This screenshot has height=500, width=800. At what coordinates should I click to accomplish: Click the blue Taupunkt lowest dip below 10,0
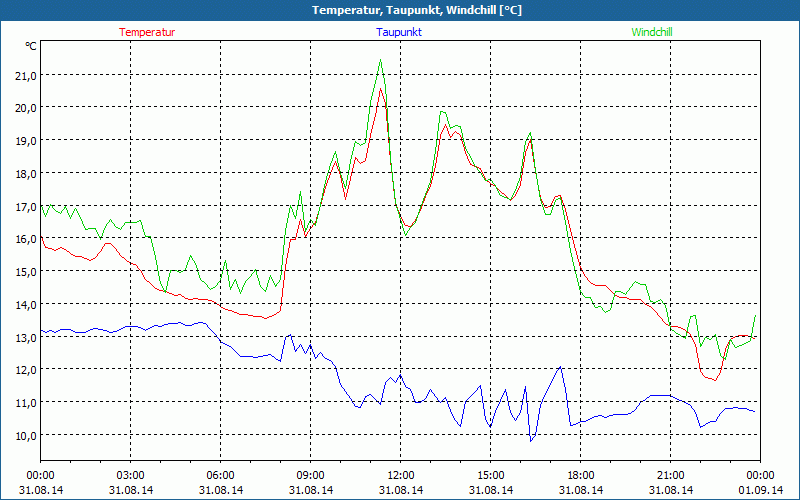point(531,441)
